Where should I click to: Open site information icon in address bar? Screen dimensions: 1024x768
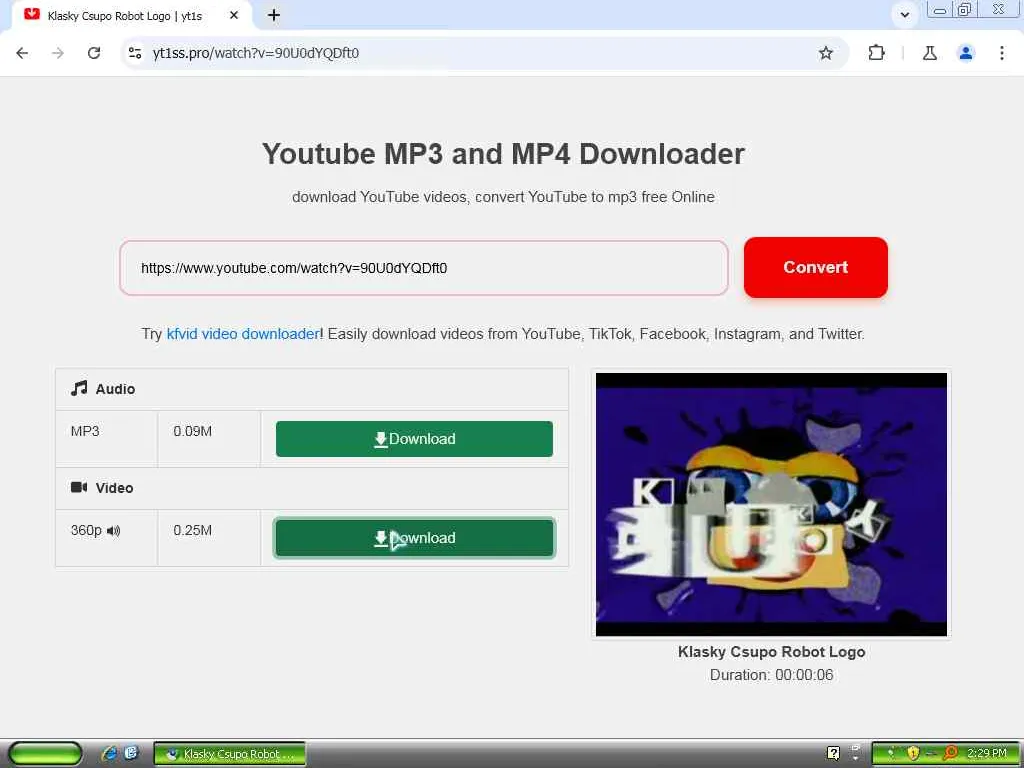(135, 53)
